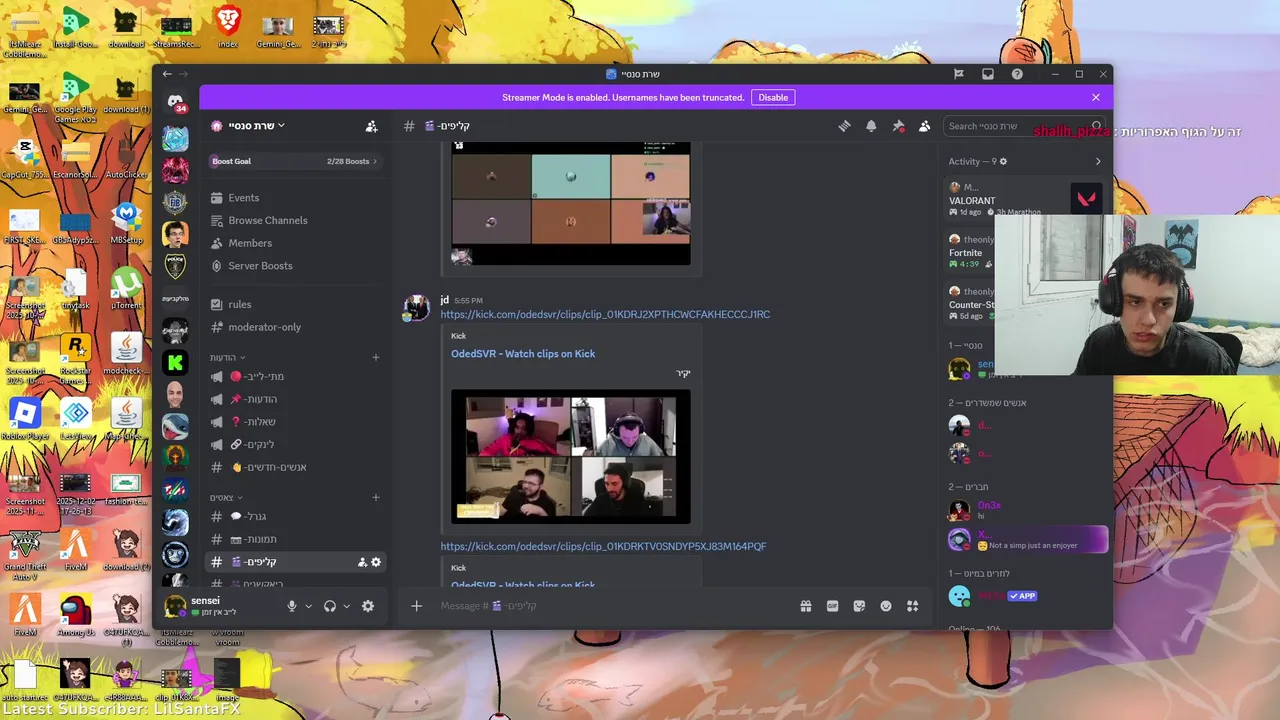Screen dimensions: 1280x720
Task: Collapse the צאטים category
Action: click(x=226, y=497)
